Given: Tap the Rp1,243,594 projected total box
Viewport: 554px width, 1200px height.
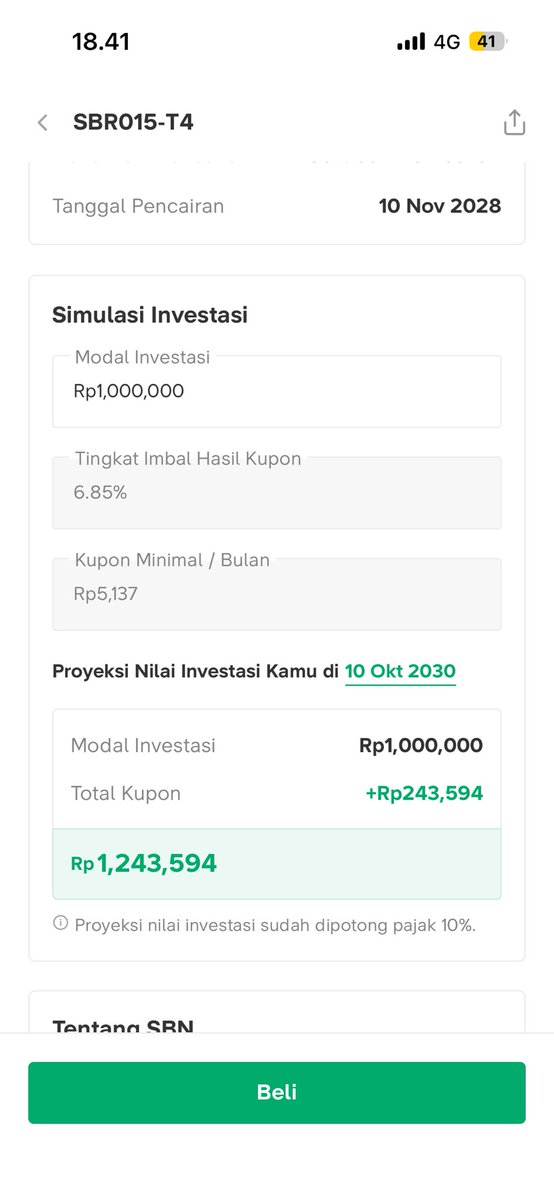Looking at the screenshot, I should point(277,864).
